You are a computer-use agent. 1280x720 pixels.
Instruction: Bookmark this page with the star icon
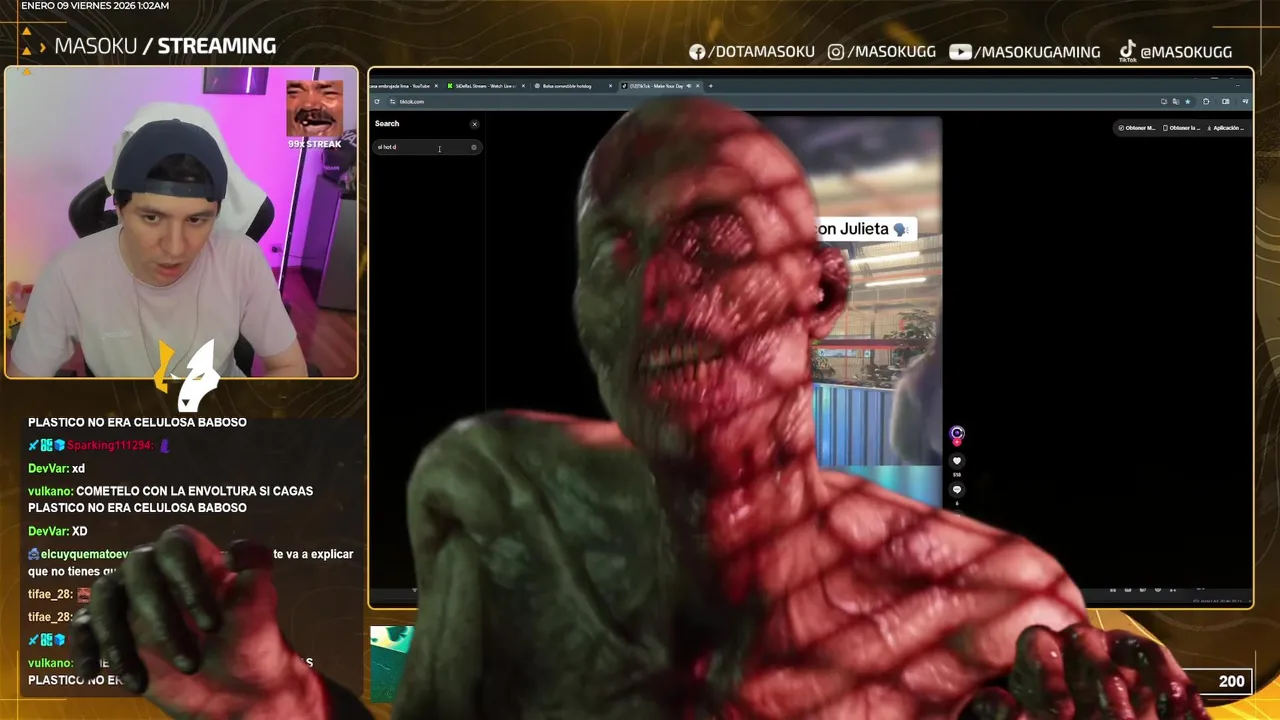pyautogui.click(x=1188, y=101)
